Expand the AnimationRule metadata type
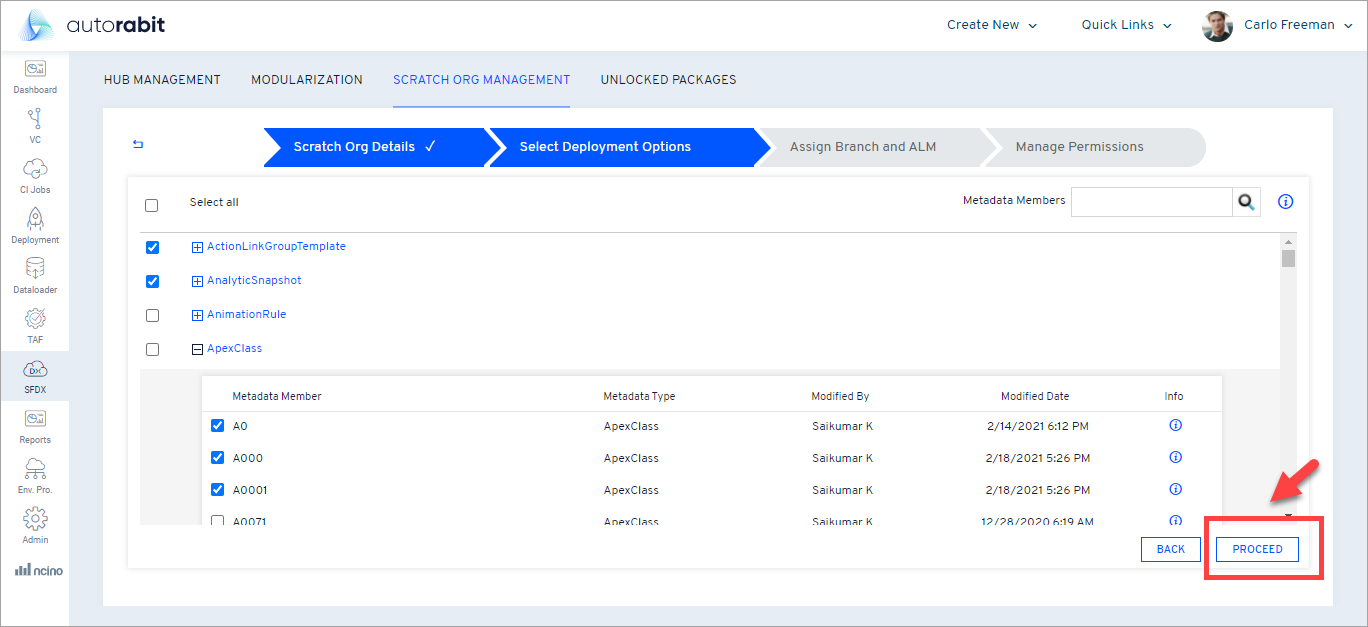Screen dimensions: 1368x627 pyautogui.click(x=197, y=314)
